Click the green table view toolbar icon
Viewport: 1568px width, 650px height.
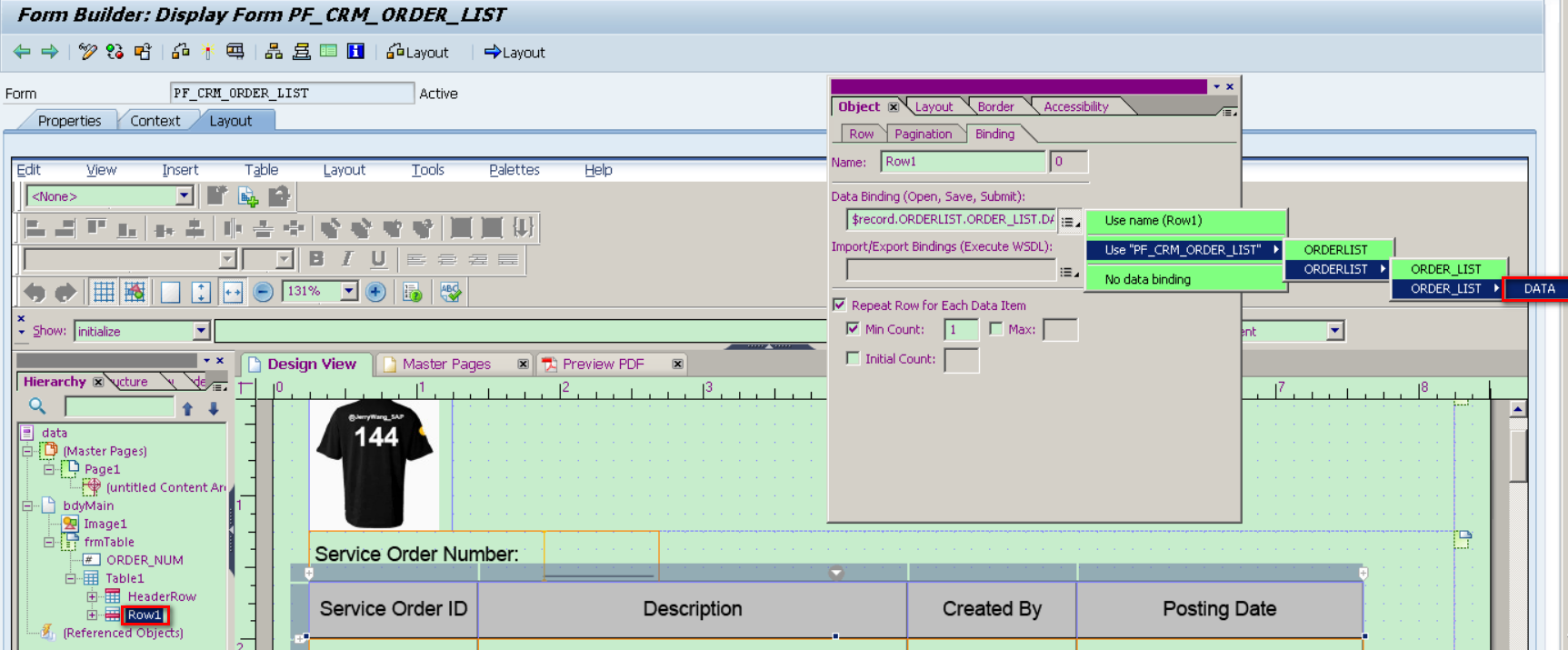click(328, 51)
